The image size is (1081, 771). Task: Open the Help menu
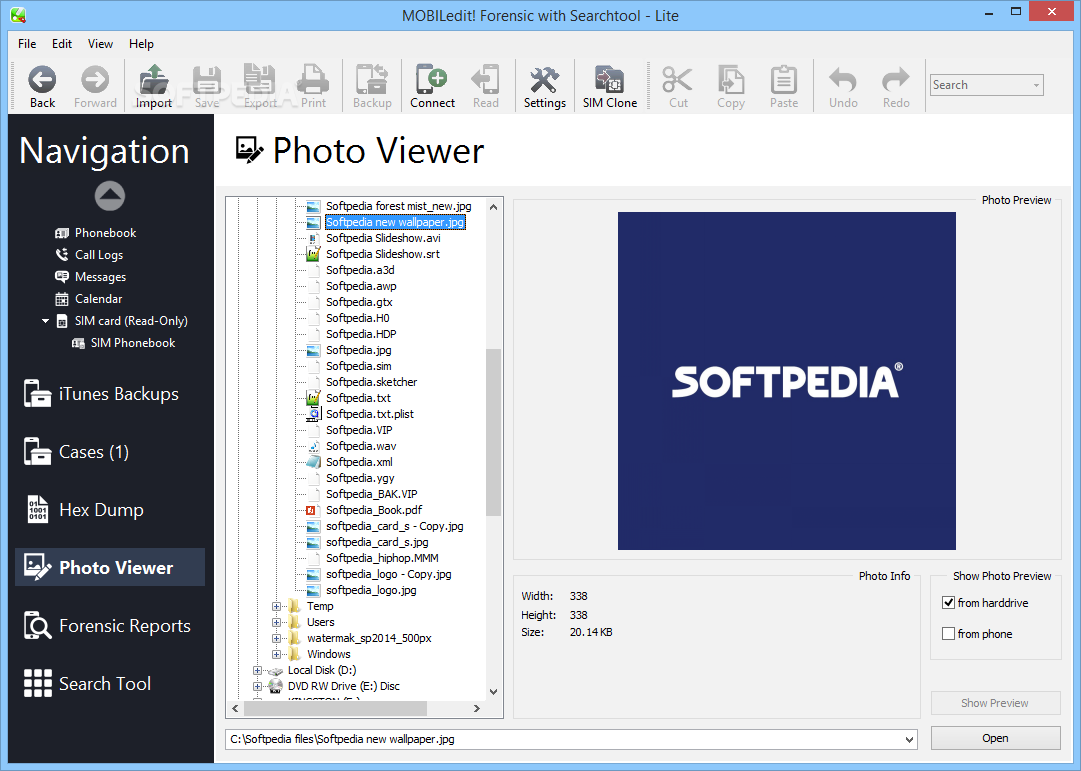(x=141, y=43)
